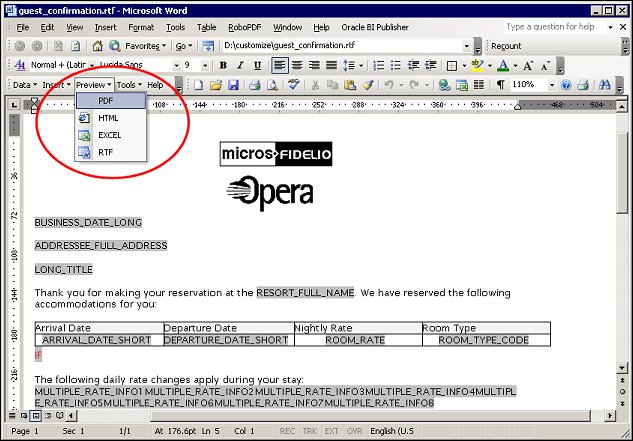Click the Font Color swatch button
Screen dimensions: 633x441
point(501,65)
